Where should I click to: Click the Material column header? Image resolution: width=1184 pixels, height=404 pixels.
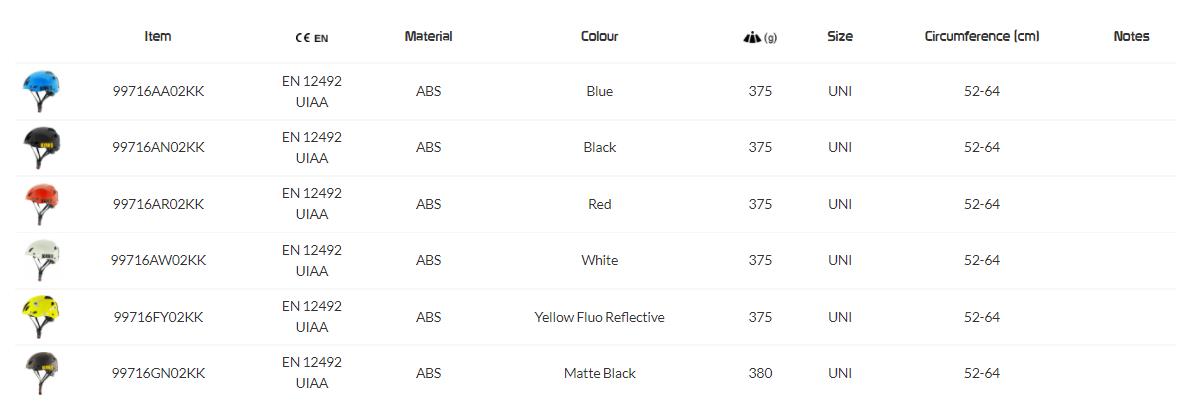click(428, 36)
